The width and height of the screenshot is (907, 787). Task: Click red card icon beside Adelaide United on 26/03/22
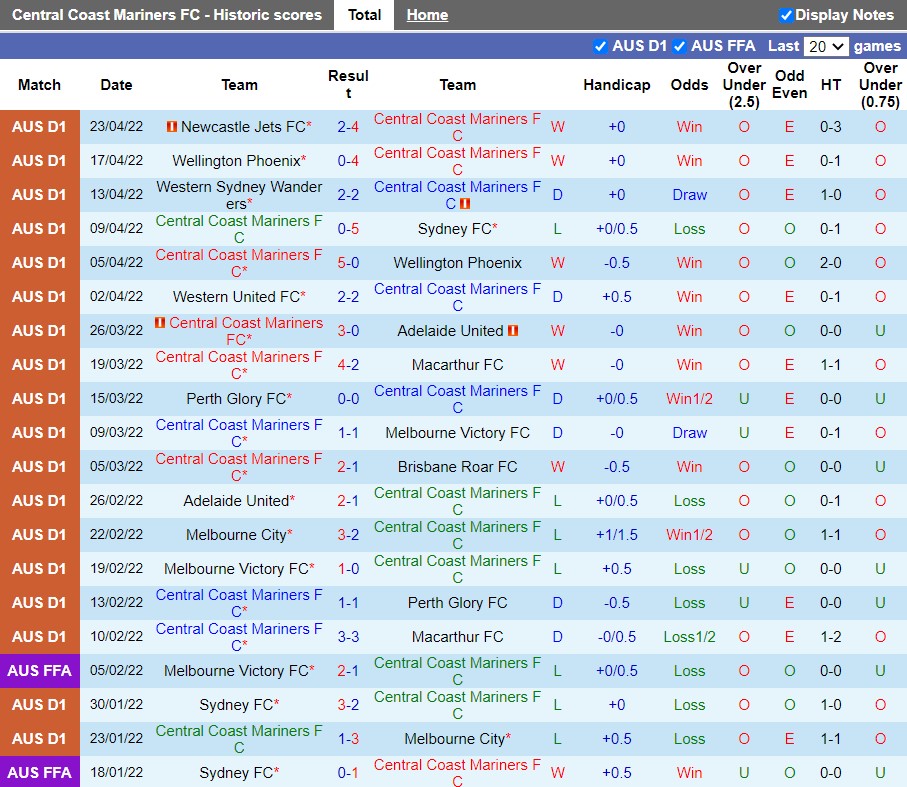tap(513, 331)
